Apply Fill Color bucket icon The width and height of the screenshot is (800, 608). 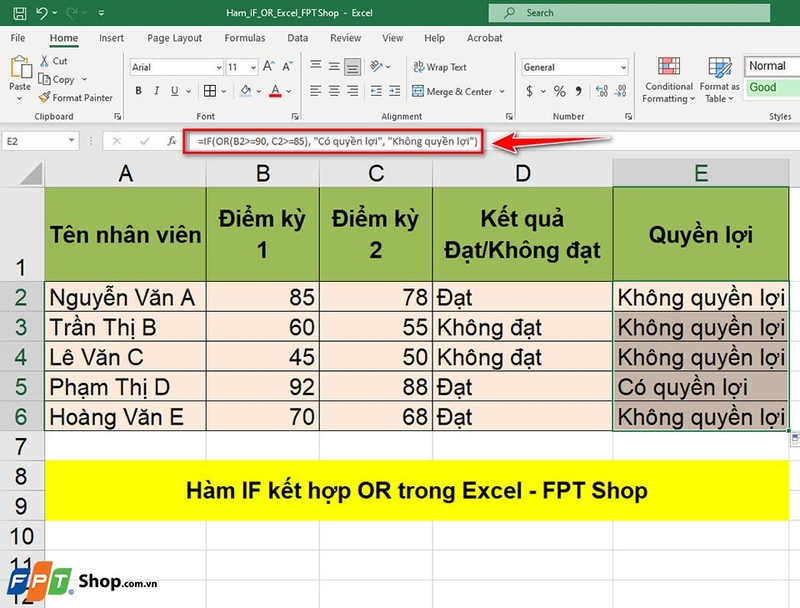click(246, 91)
